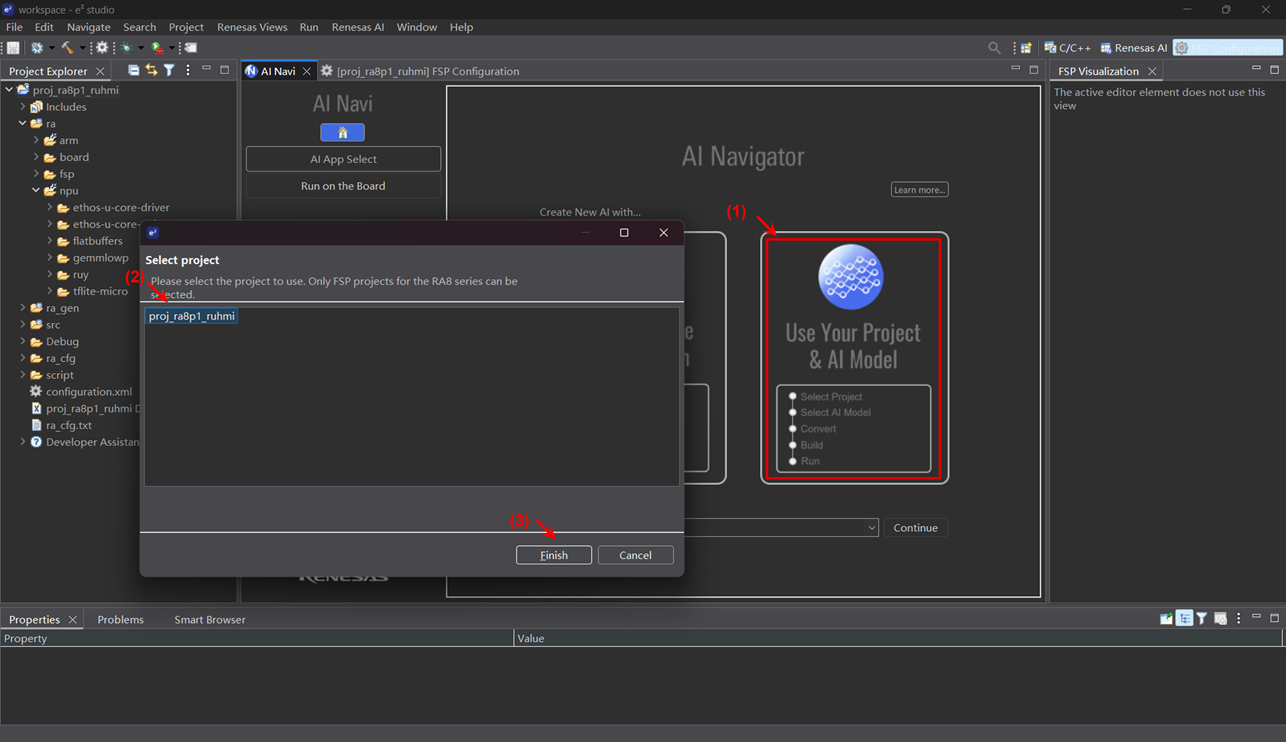Click the Continue button in AI Navigator
Image resolution: width=1286 pixels, height=742 pixels.
pyautogui.click(x=915, y=528)
